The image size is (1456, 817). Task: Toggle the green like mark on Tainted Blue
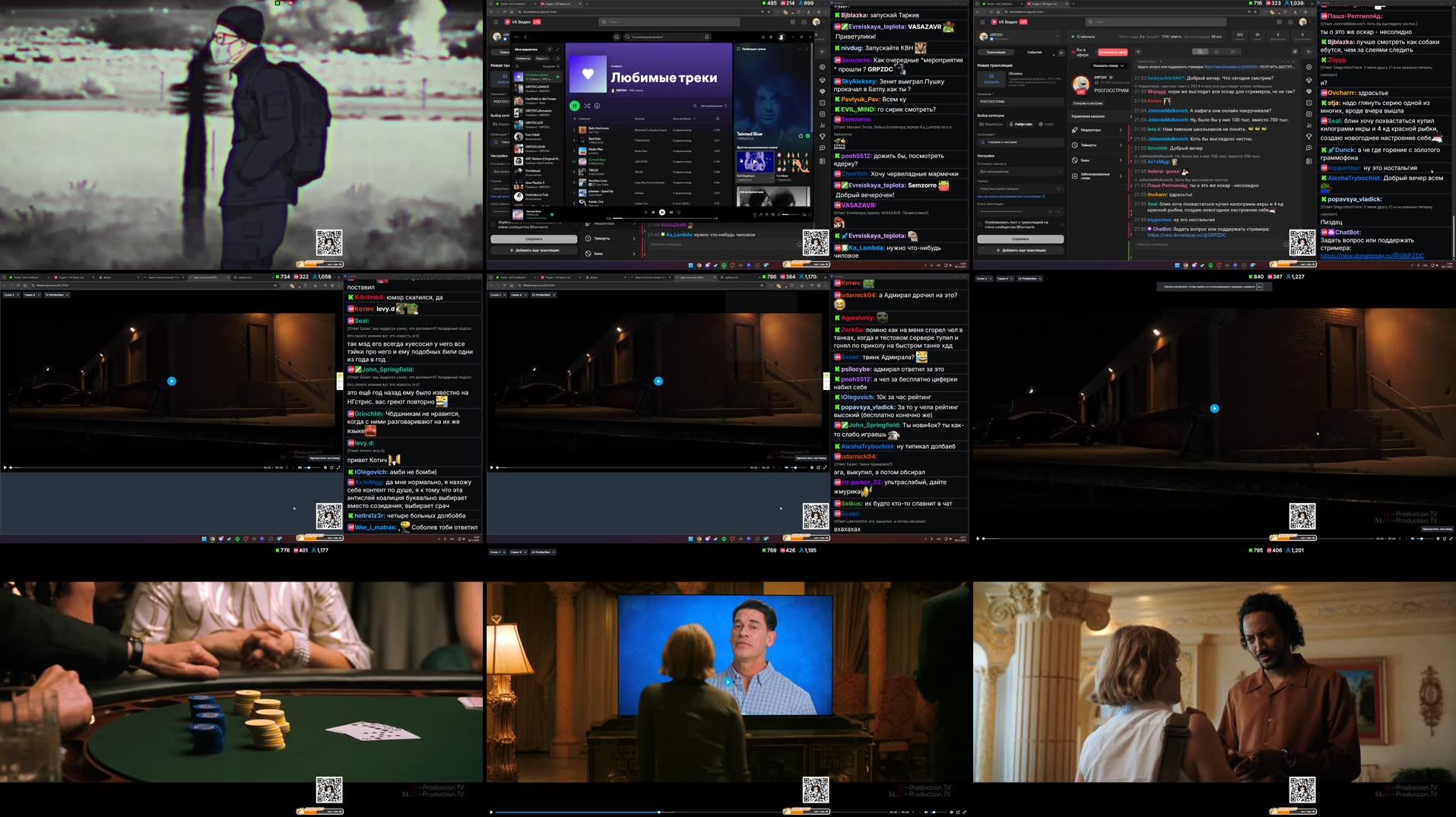coord(807,136)
